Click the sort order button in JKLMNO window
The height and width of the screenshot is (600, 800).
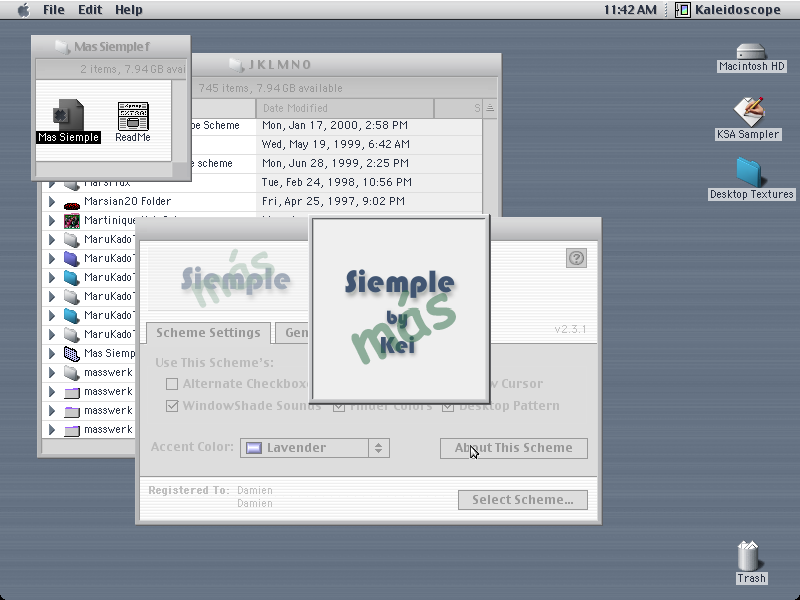pyautogui.click(x=490, y=108)
